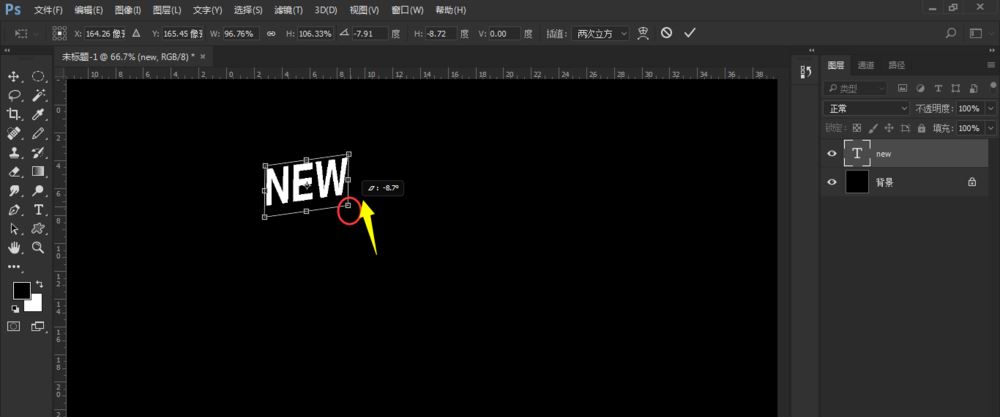Open the 文件(F) menu
Viewport: 1000px width, 417px height.
point(48,10)
